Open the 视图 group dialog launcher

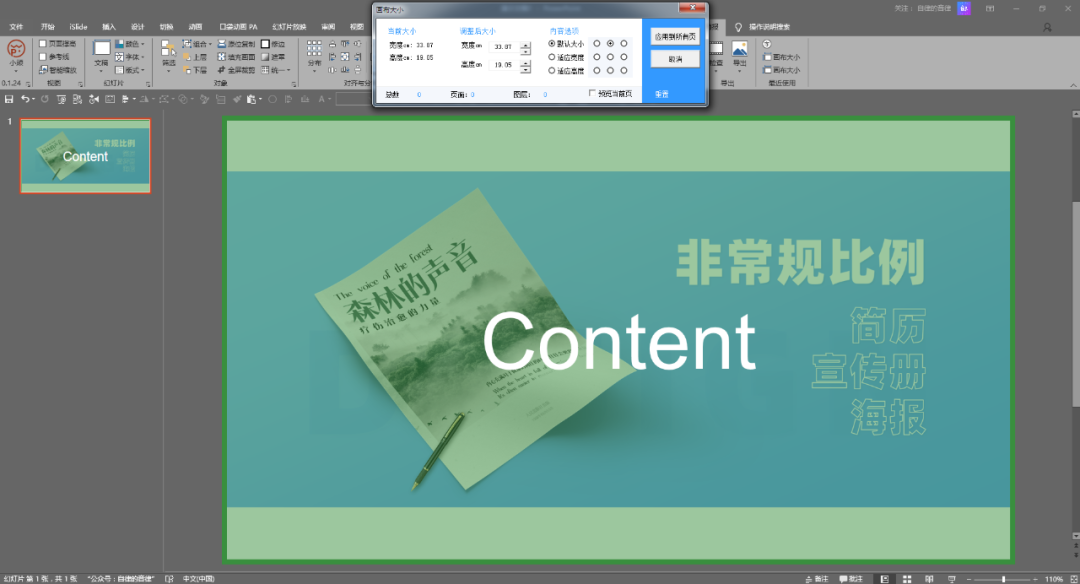tap(81, 84)
